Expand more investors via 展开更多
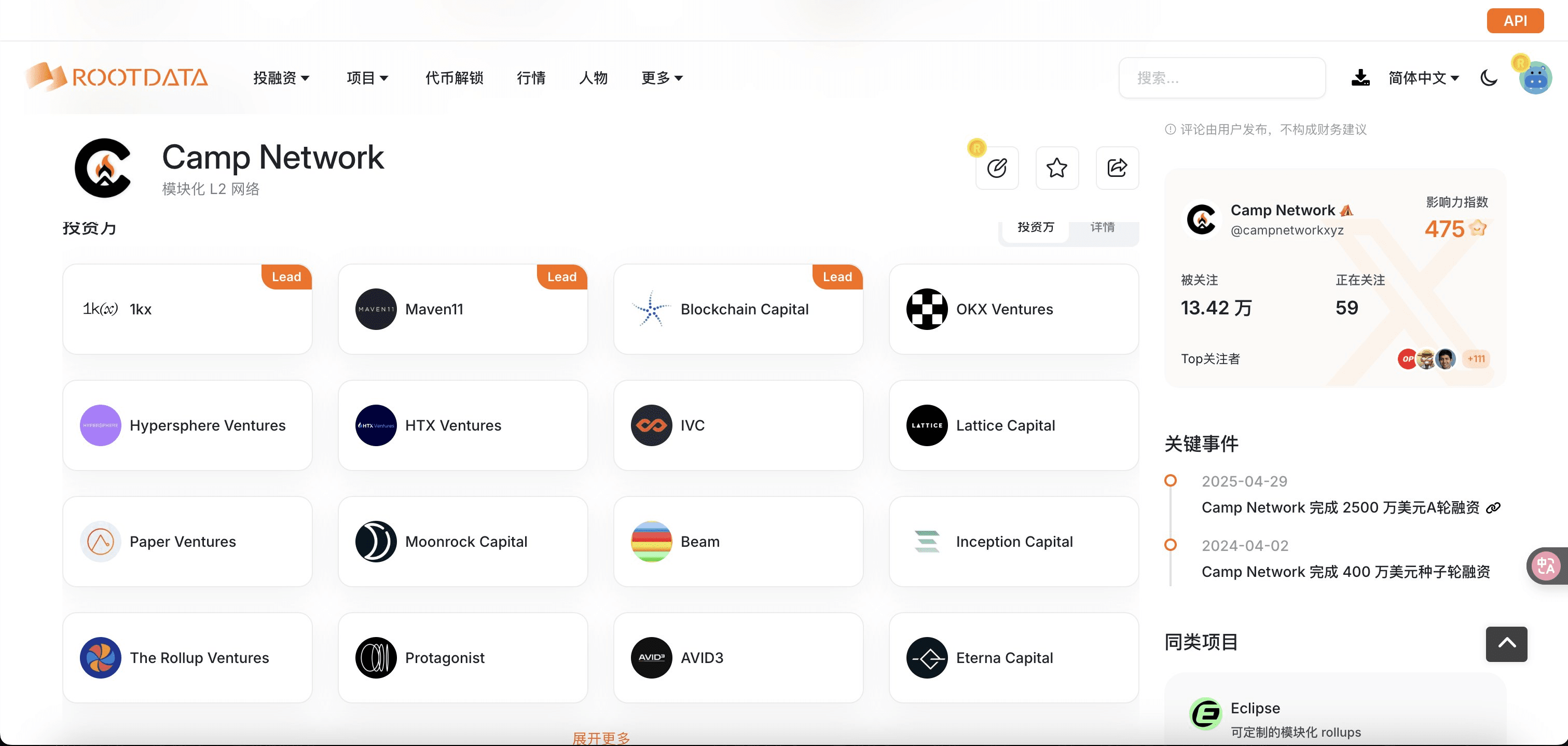This screenshot has height=746, width=1568. point(601,738)
